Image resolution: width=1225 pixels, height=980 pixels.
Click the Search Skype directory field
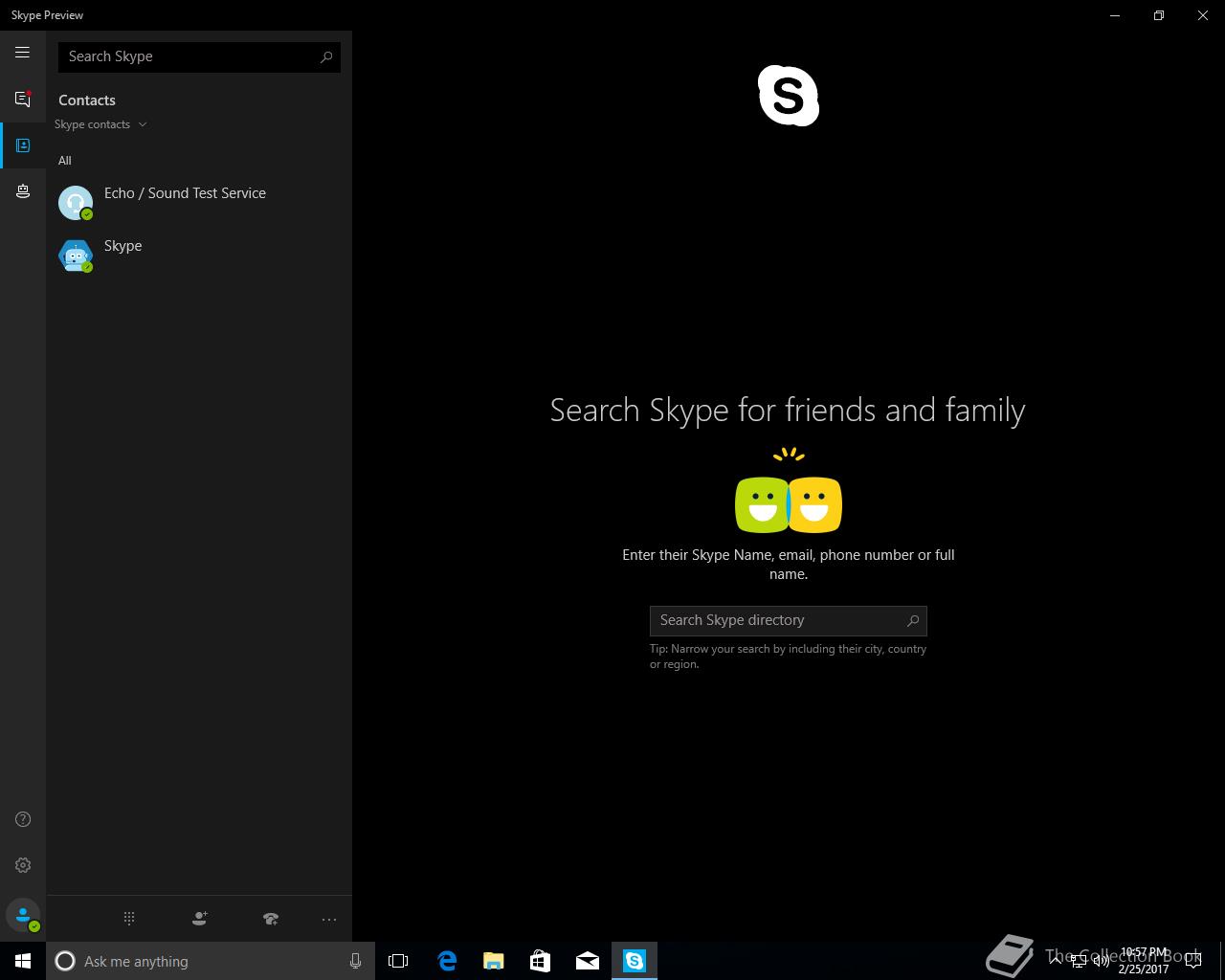click(x=775, y=620)
